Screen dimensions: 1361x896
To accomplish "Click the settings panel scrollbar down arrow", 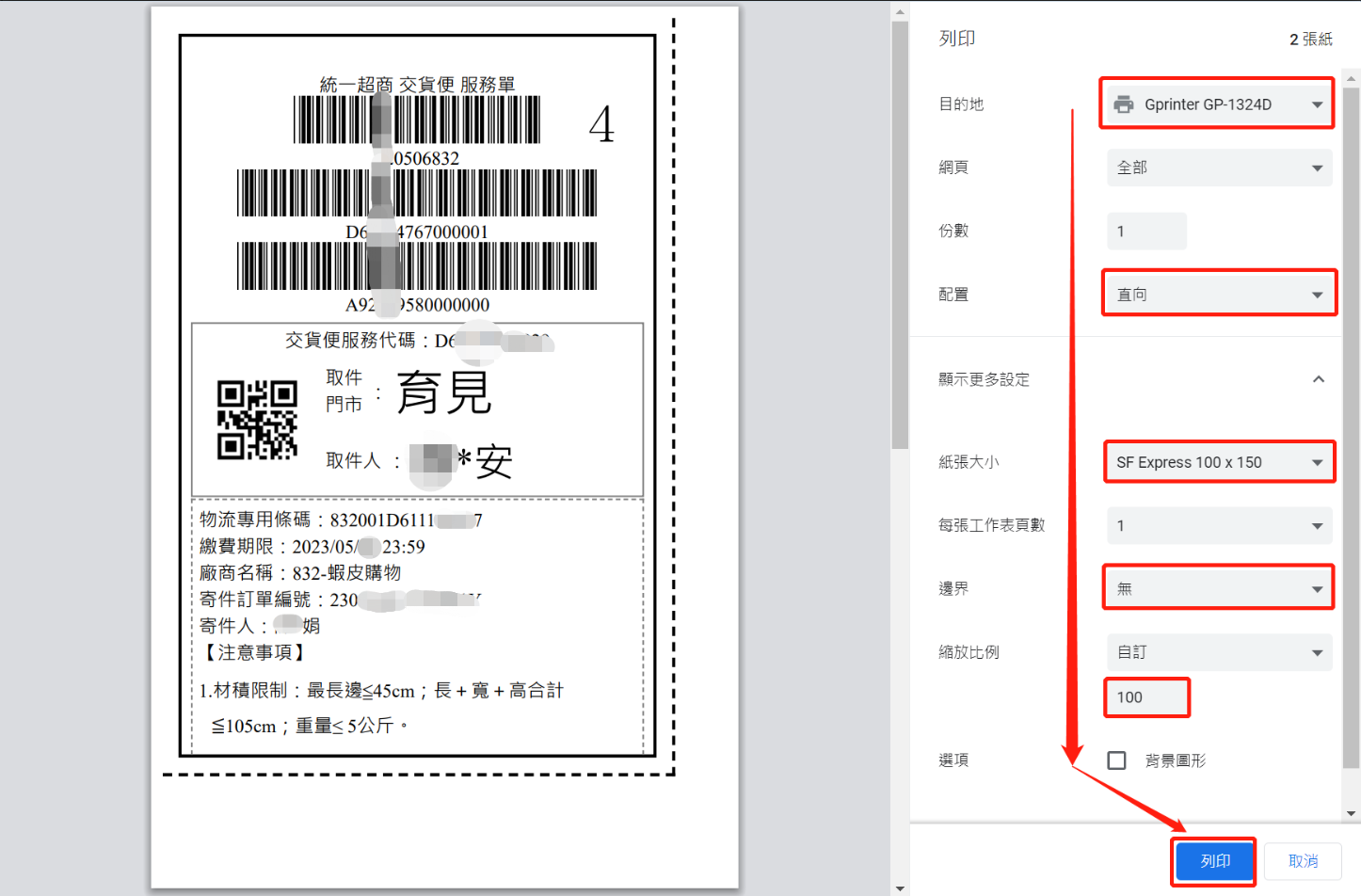I will click(1352, 813).
